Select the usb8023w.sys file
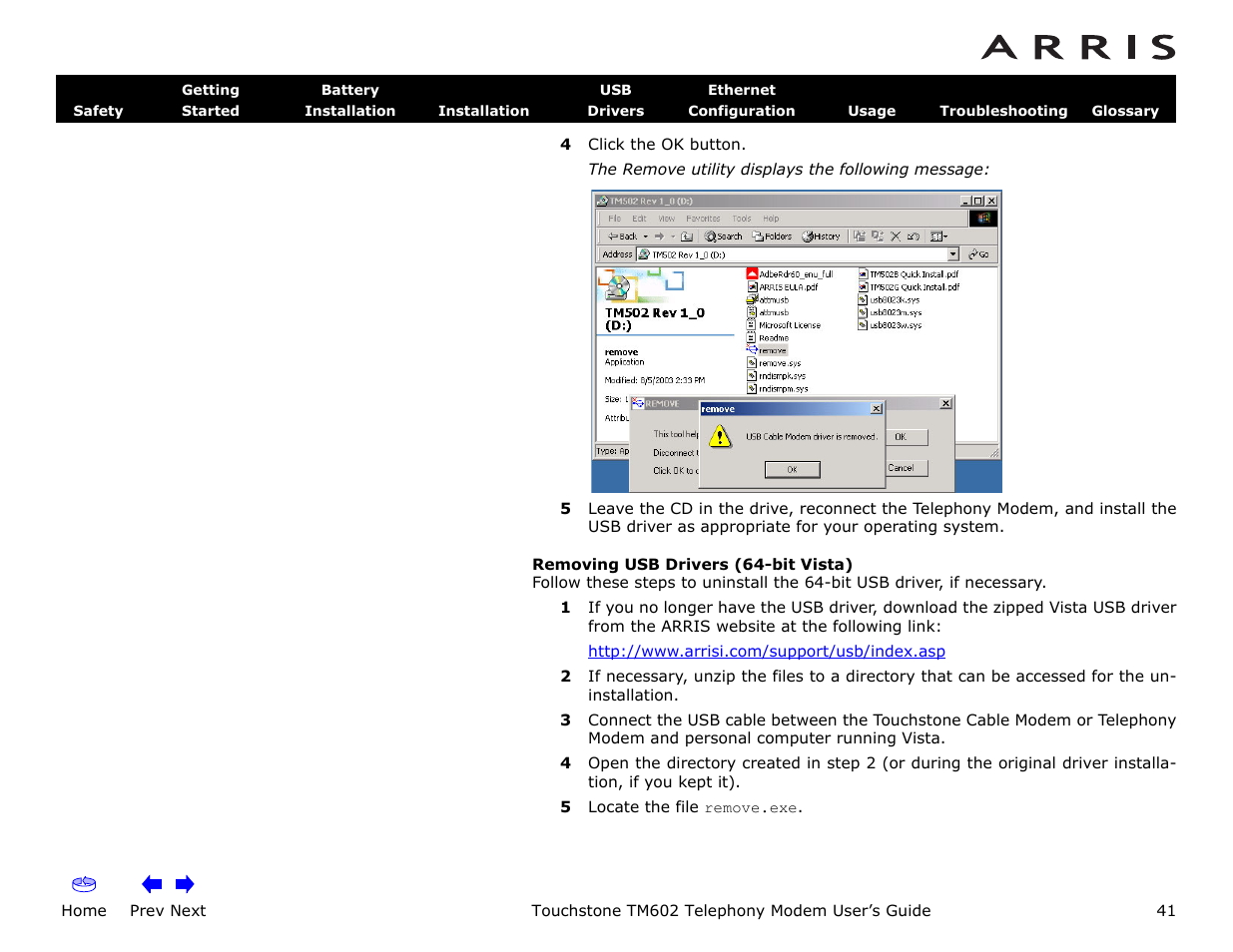Viewport: 1233px width, 952px height. [x=890, y=325]
